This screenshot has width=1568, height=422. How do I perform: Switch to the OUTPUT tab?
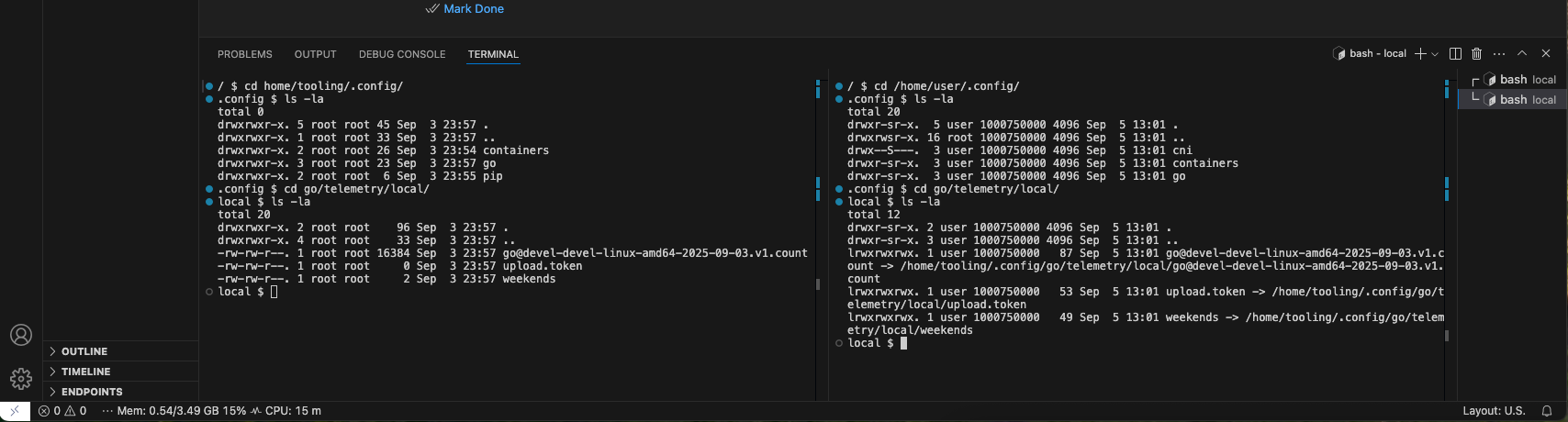315,54
